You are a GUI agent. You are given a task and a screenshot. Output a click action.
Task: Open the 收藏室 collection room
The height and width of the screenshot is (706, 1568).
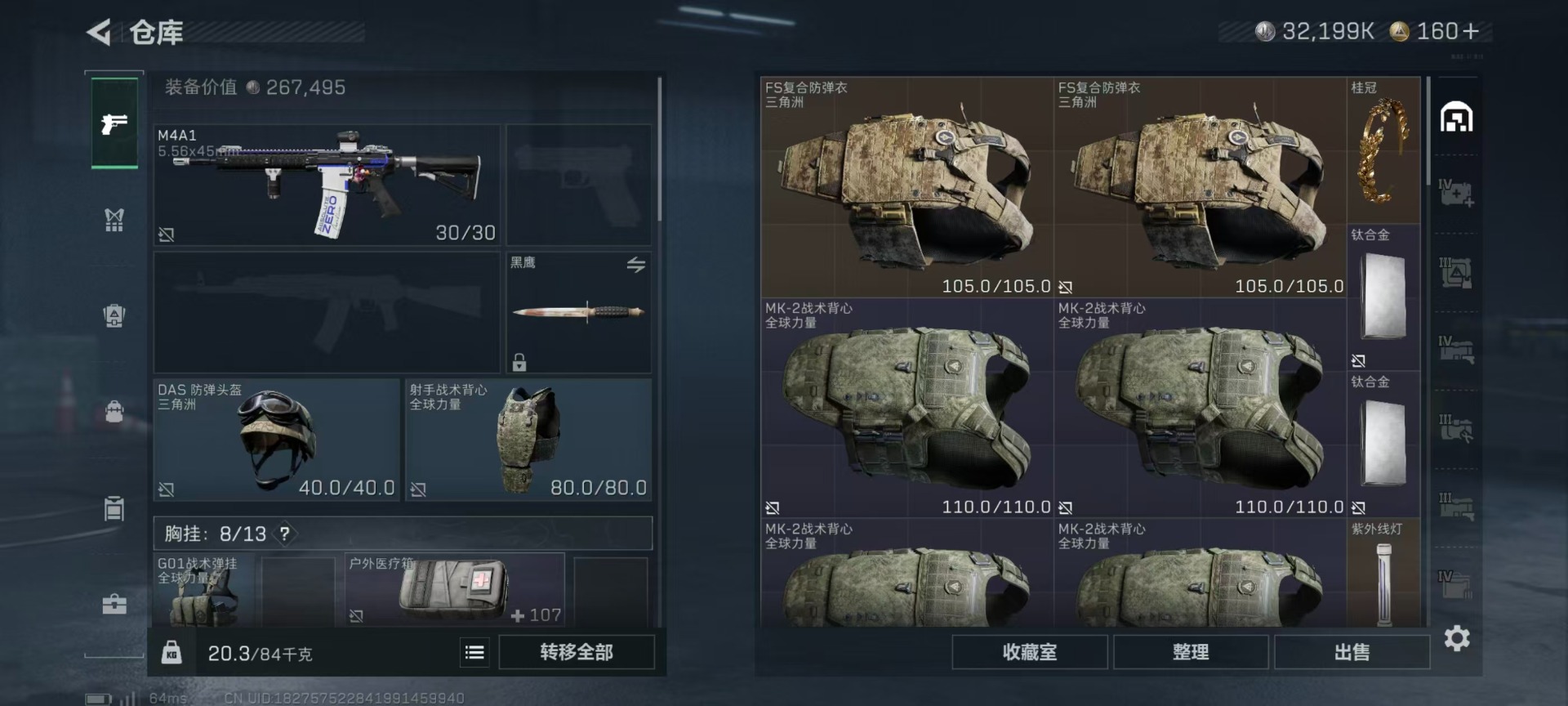point(1030,652)
